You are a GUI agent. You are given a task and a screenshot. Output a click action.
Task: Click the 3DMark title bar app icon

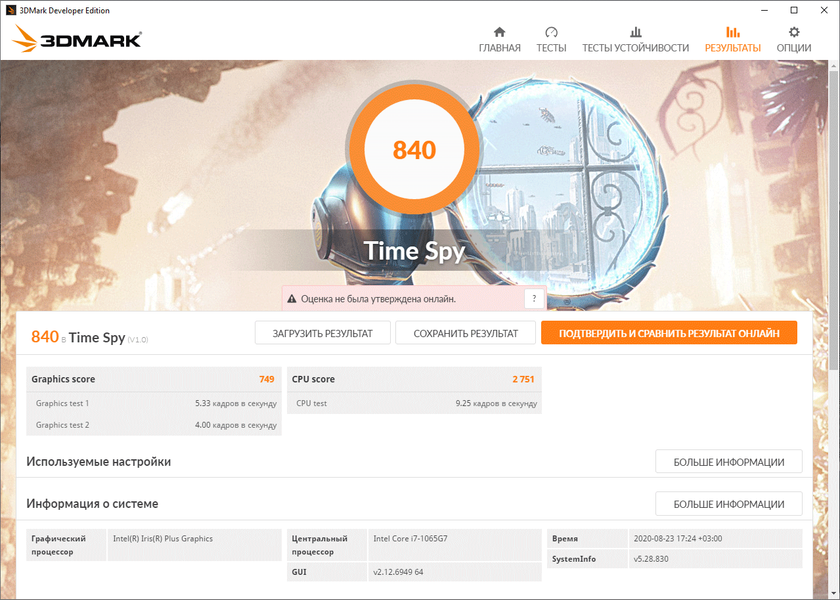point(10,10)
